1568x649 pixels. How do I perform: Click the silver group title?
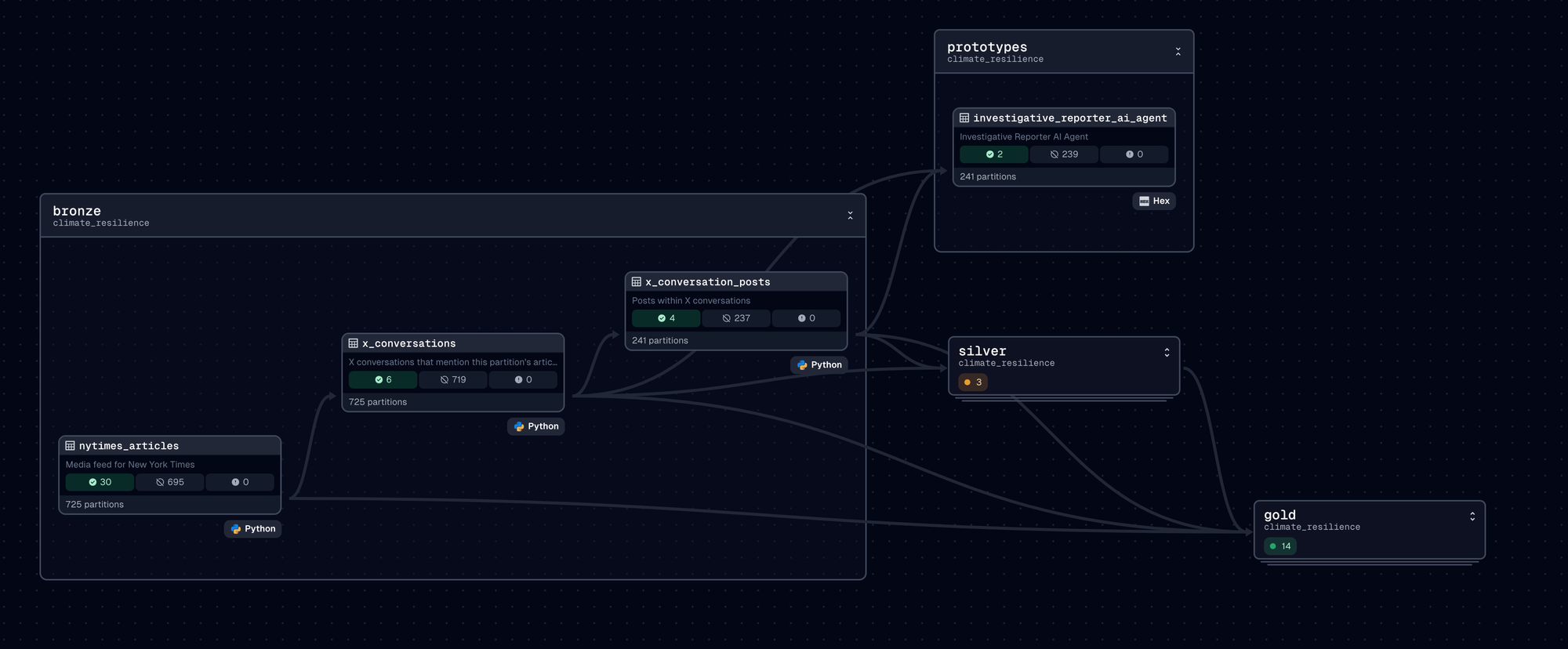982,351
